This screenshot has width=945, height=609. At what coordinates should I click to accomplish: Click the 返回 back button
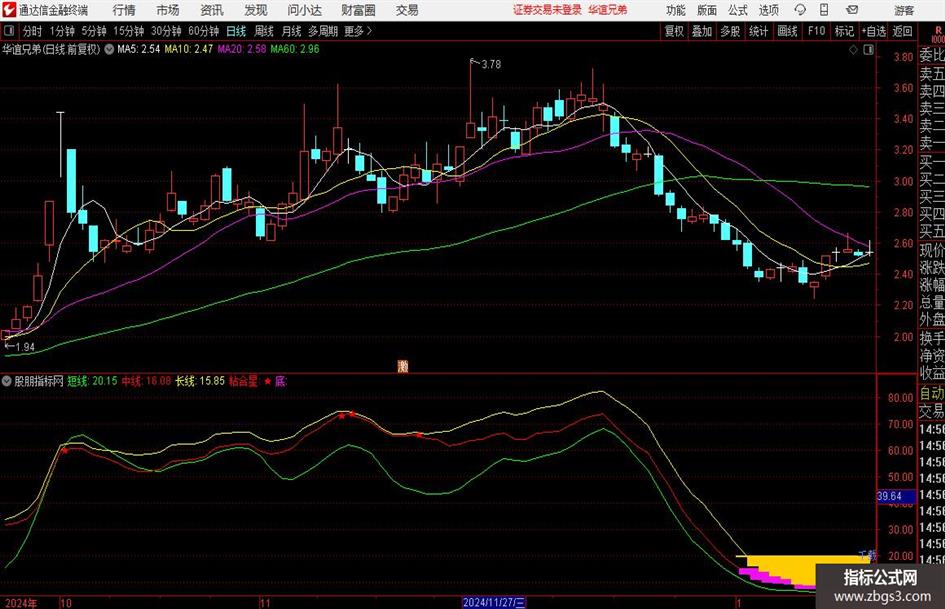(902, 31)
